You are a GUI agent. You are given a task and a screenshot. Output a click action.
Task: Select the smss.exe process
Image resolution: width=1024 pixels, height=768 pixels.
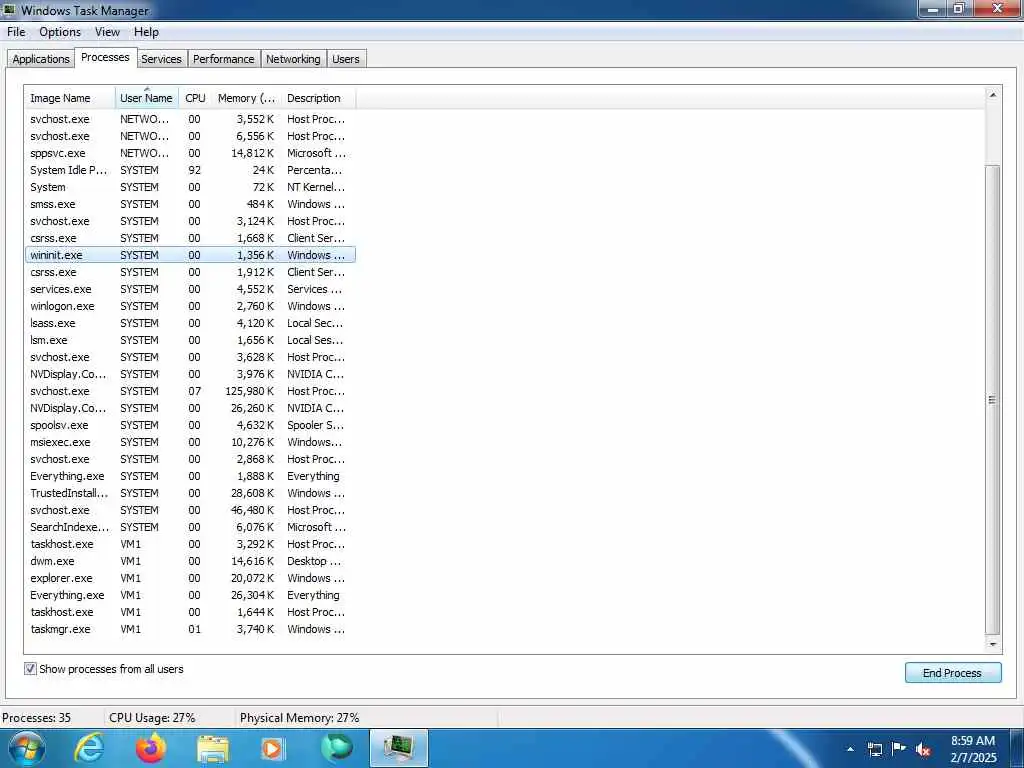pos(190,204)
